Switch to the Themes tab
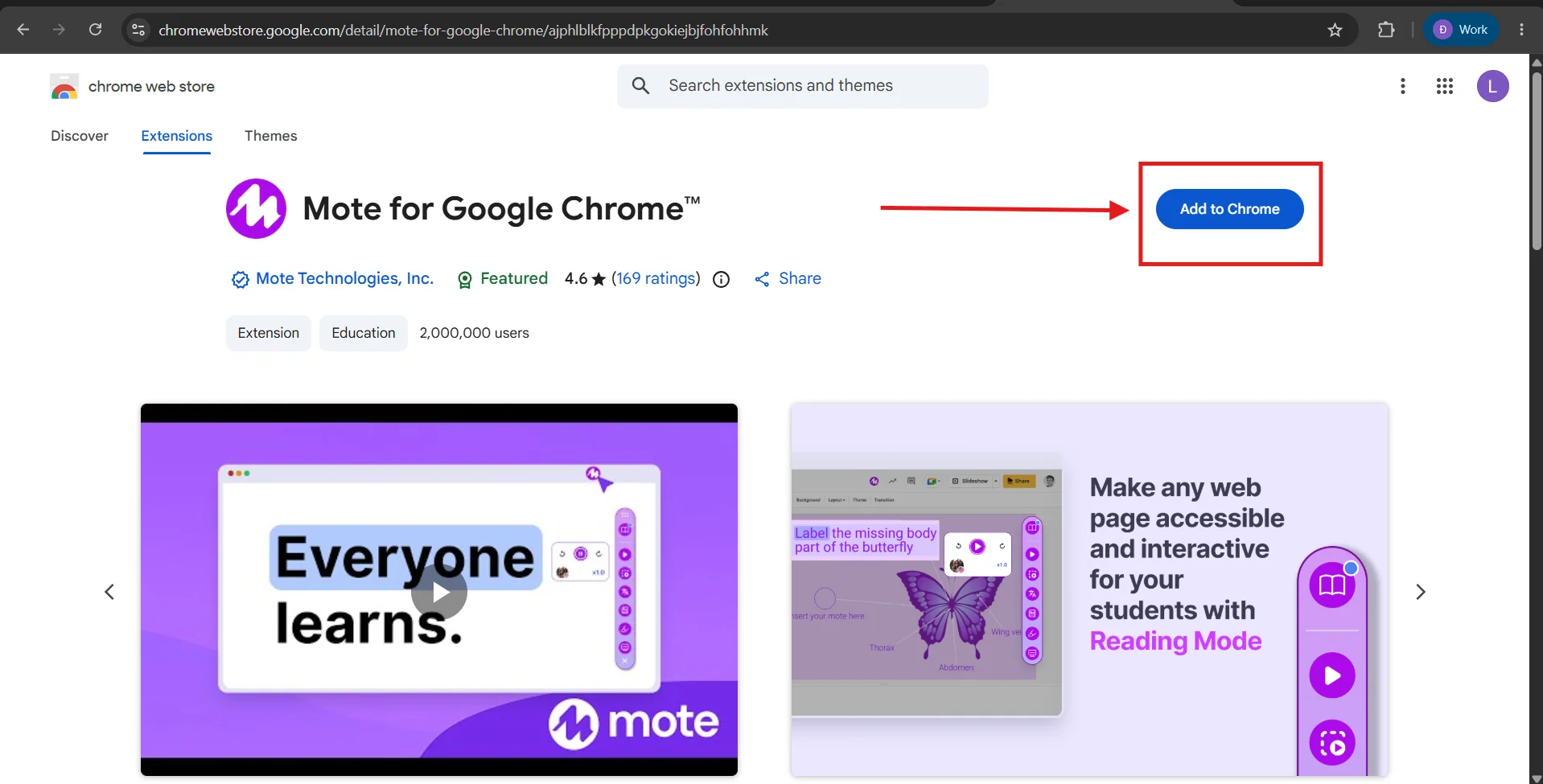 coord(271,136)
